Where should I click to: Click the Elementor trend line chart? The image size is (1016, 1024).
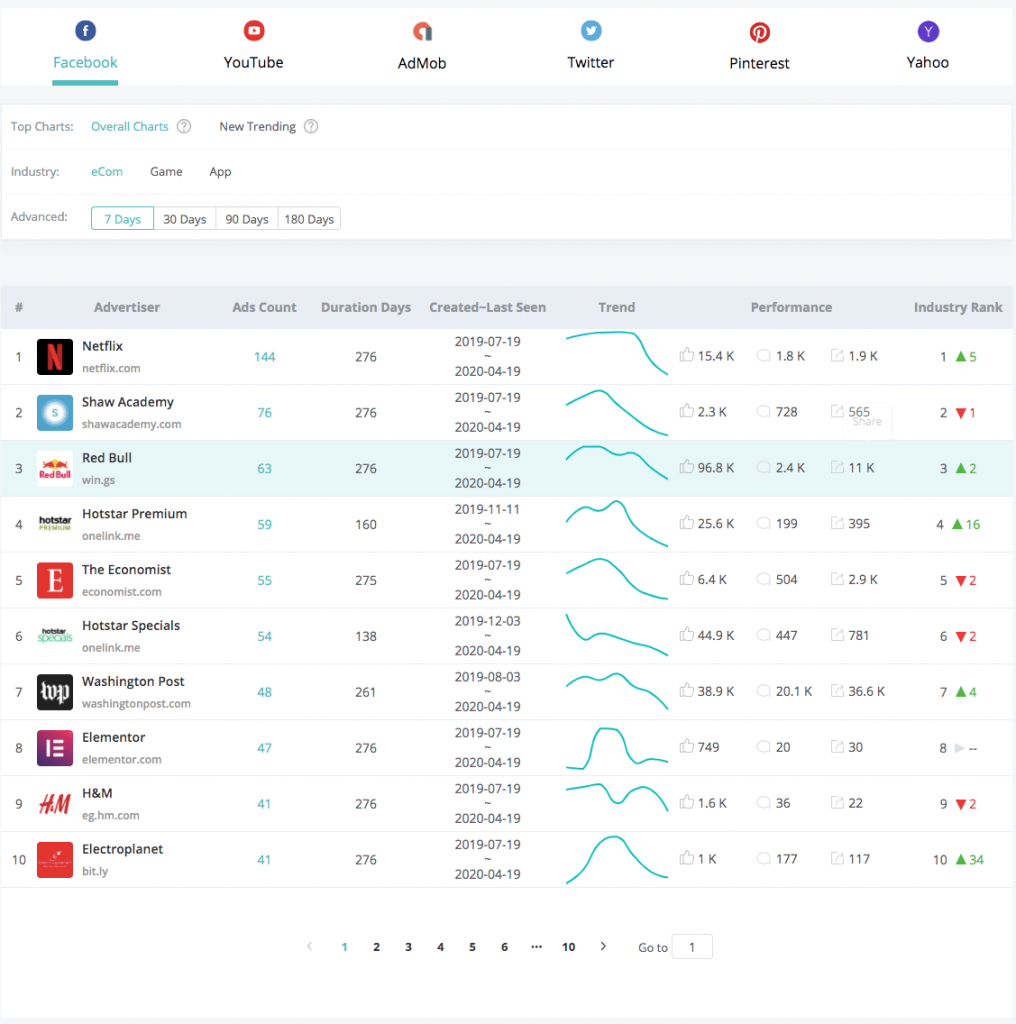[616, 748]
